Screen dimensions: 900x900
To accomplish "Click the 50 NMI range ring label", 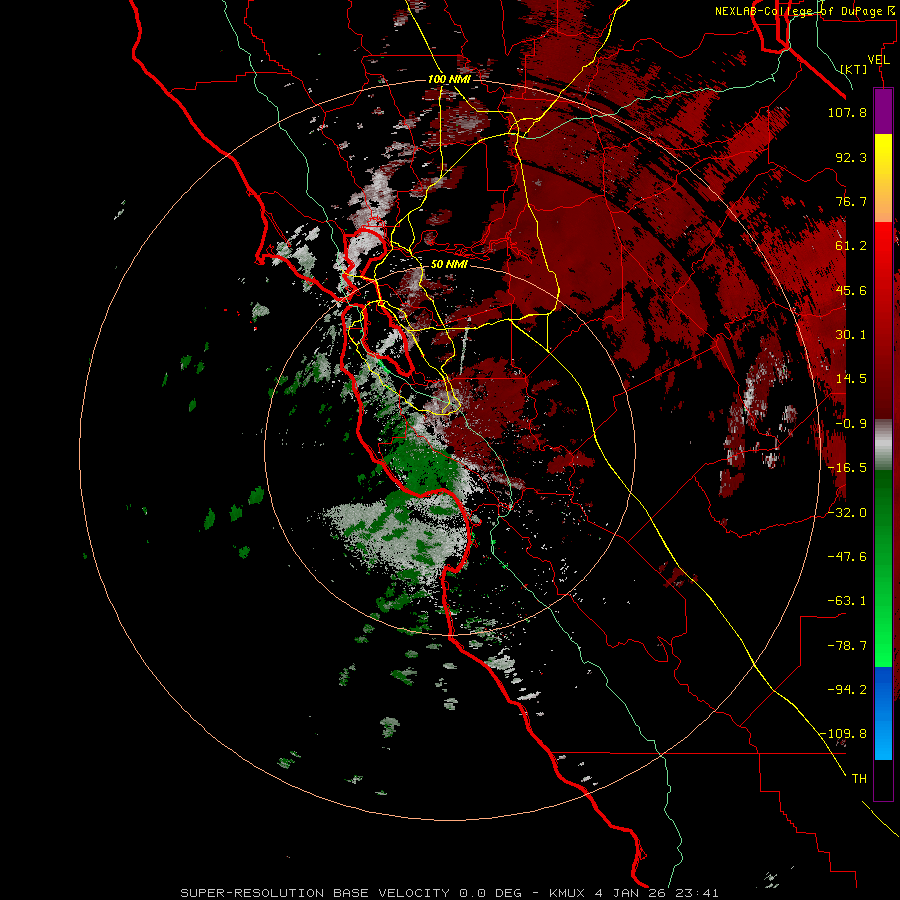I will tap(449, 264).
